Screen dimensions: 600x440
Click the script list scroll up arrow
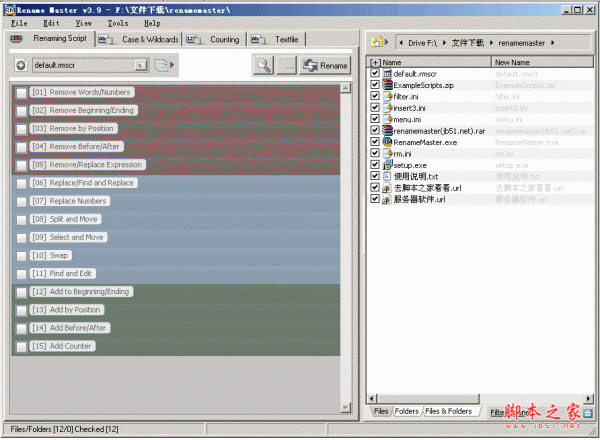346,88
